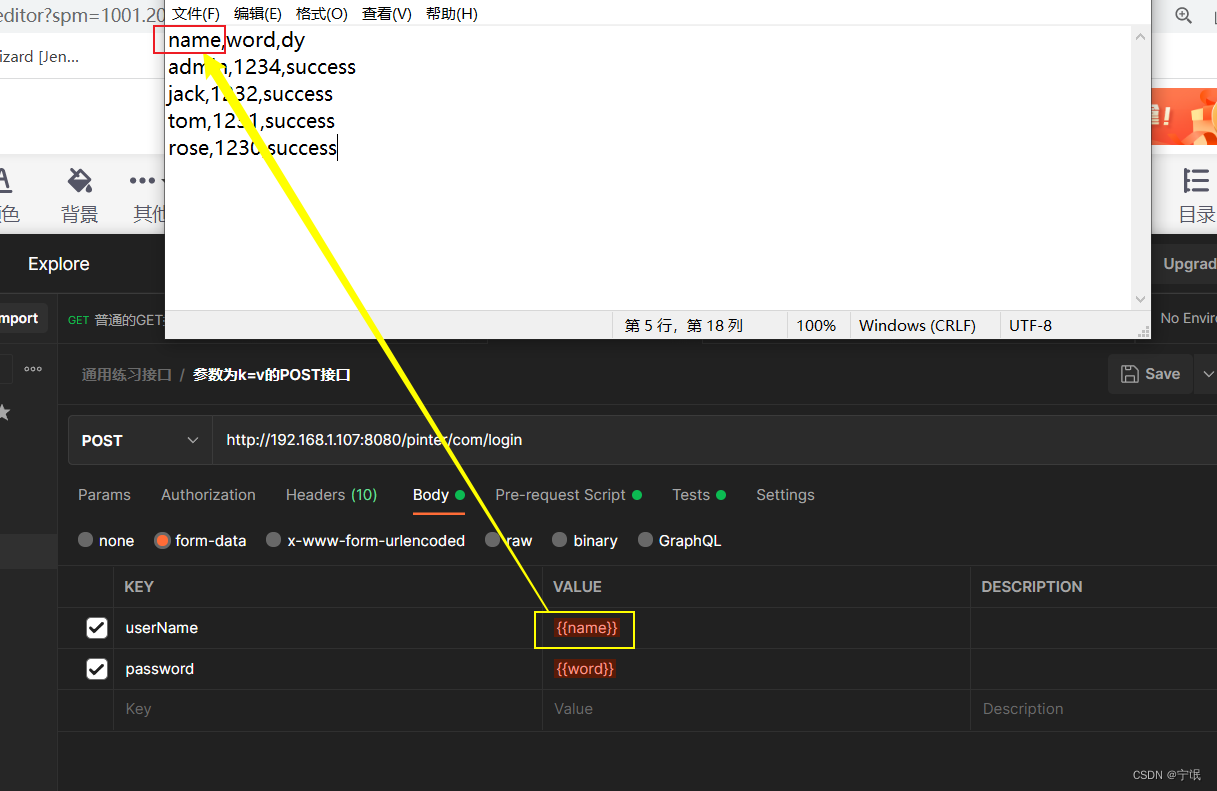Click the floppy disk icon on Save
The width and height of the screenshot is (1217, 791).
point(1130,374)
